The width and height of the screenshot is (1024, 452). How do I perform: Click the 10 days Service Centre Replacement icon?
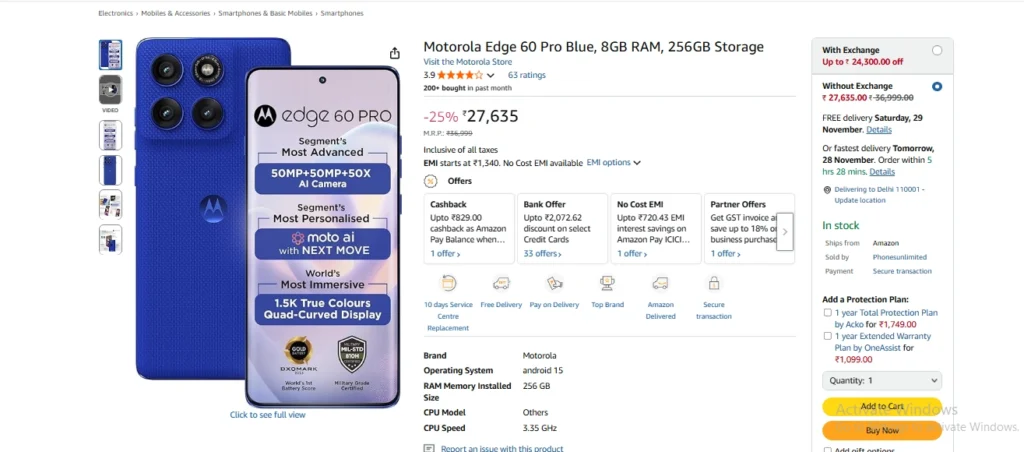[x=448, y=283]
